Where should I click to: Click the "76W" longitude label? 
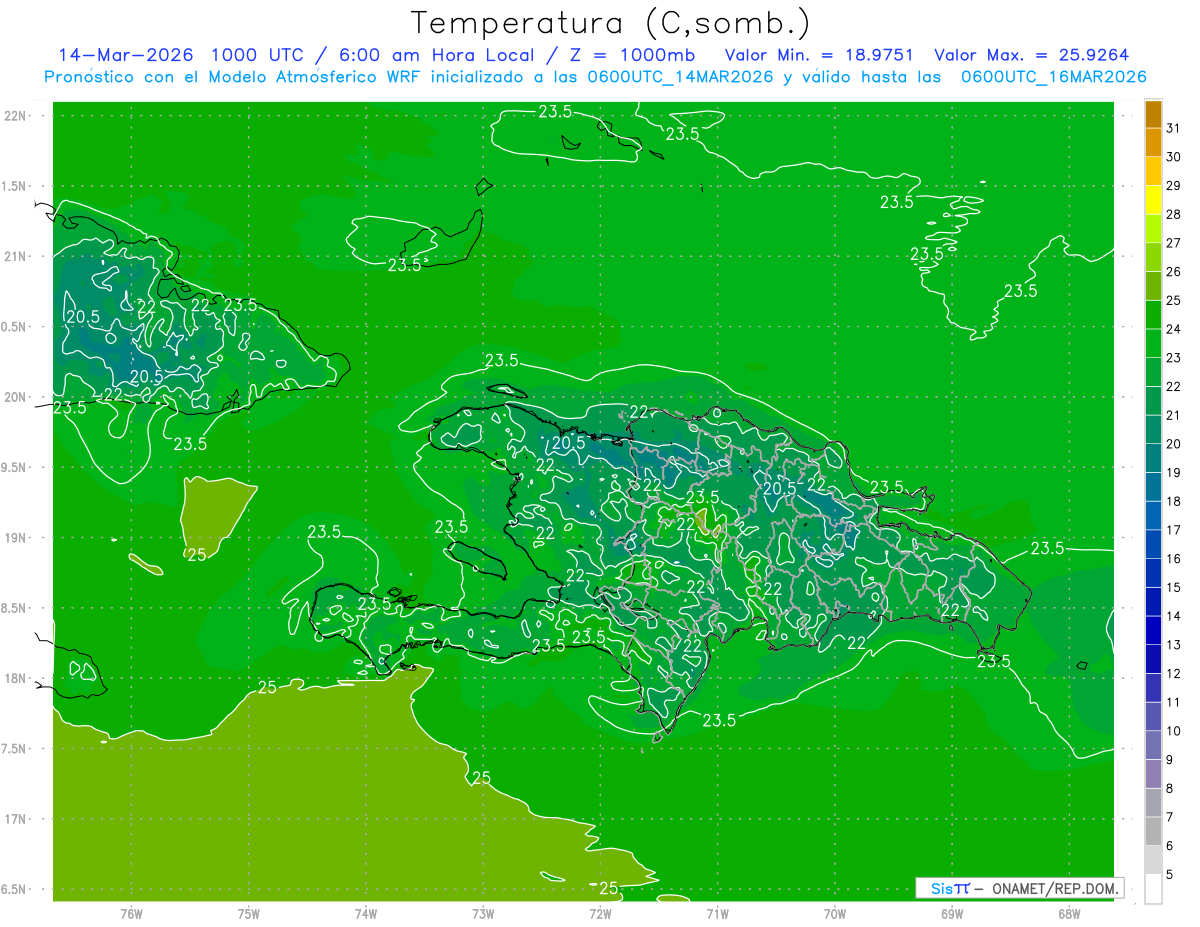pyautogui.click(x=131, y=912)
